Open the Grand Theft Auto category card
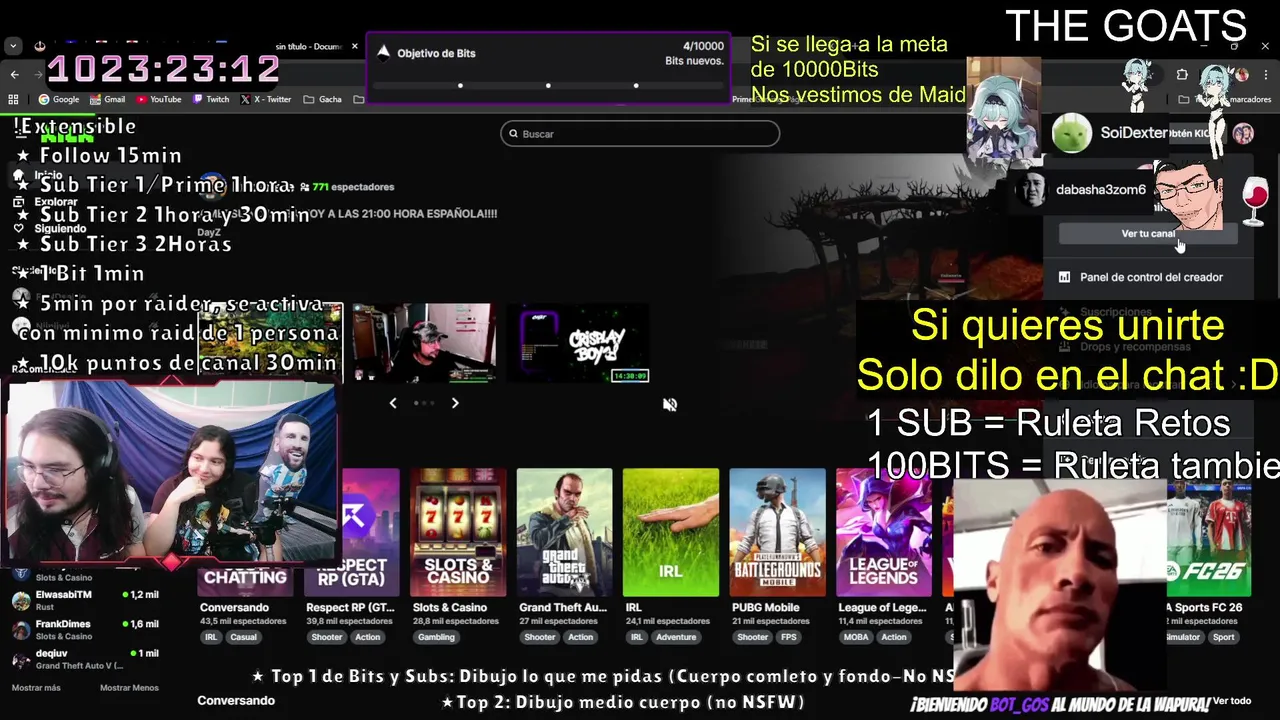 point(564,532)
